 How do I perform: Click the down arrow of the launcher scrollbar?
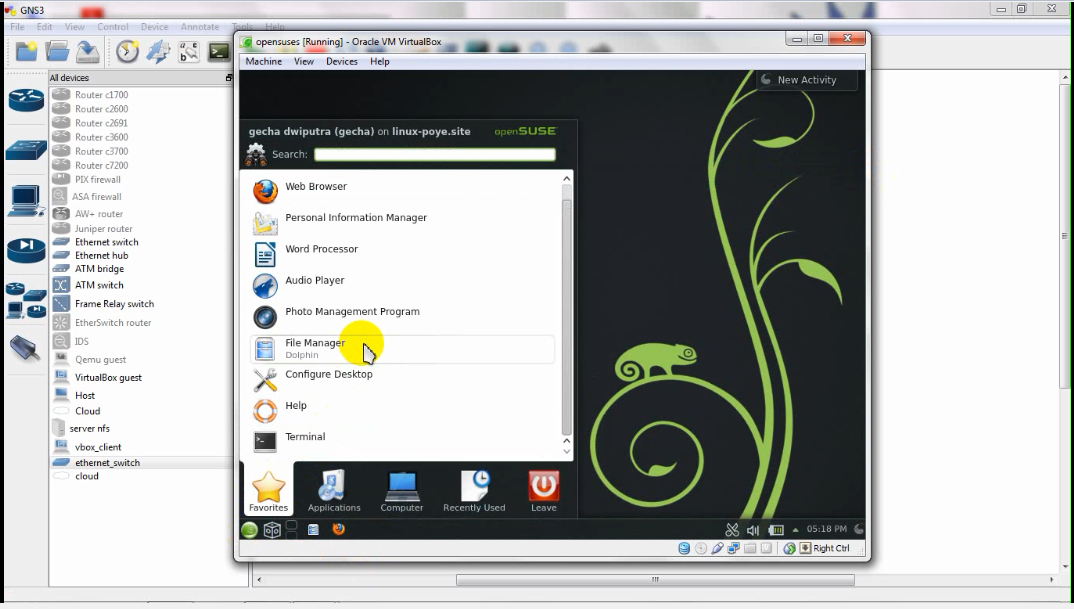(566, 451)
